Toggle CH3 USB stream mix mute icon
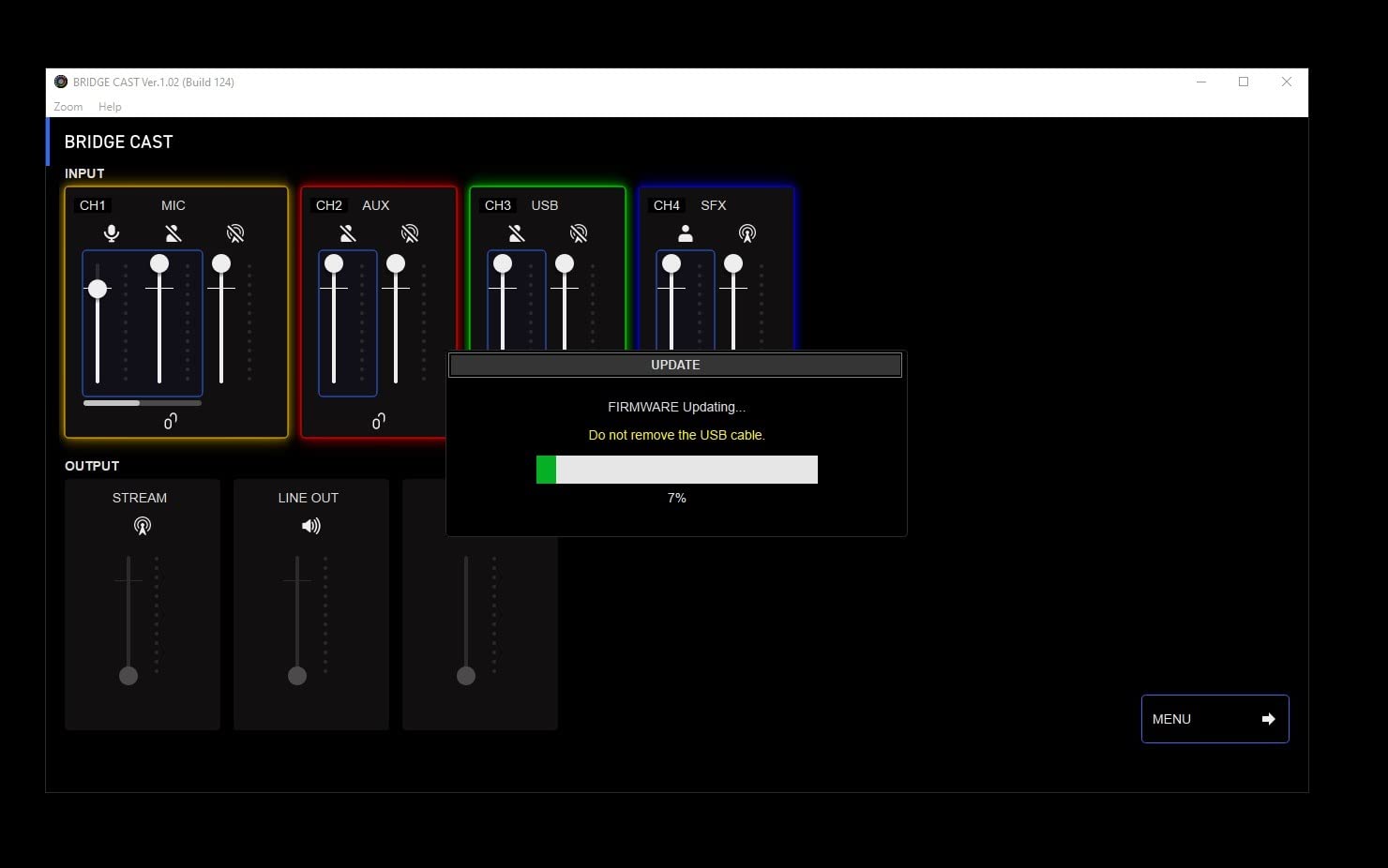 coord(579,233)
